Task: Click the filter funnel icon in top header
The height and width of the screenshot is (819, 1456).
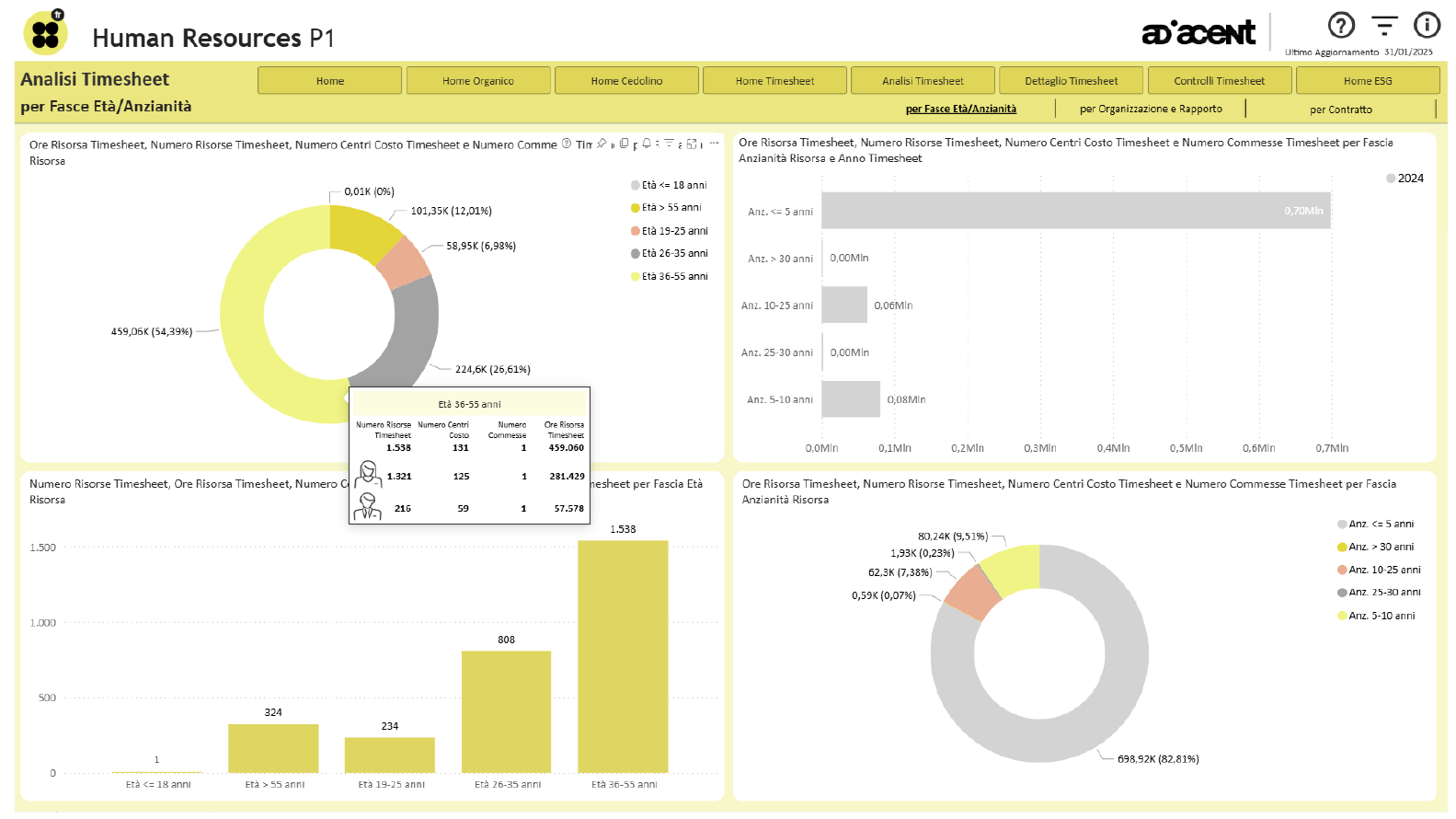Action: (x=1383, y=26)
